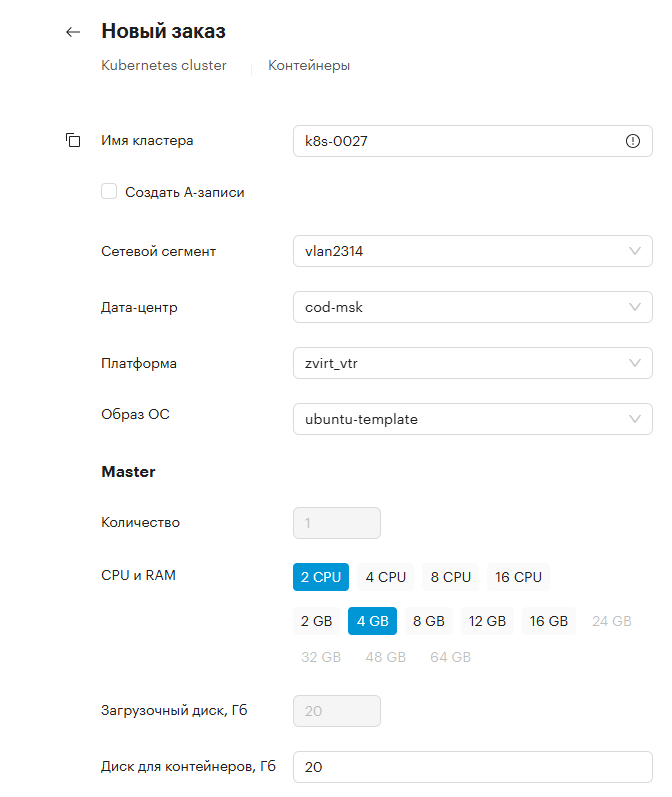
Task: Click the Образ ОС label
Action: click(x=135, y=414)
